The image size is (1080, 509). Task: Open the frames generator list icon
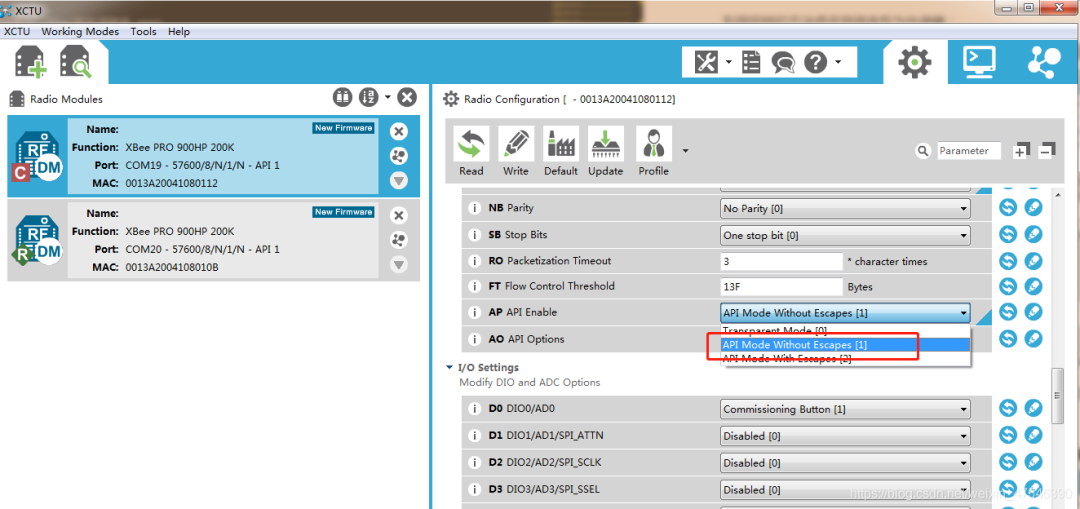click(x=751, y=63)
